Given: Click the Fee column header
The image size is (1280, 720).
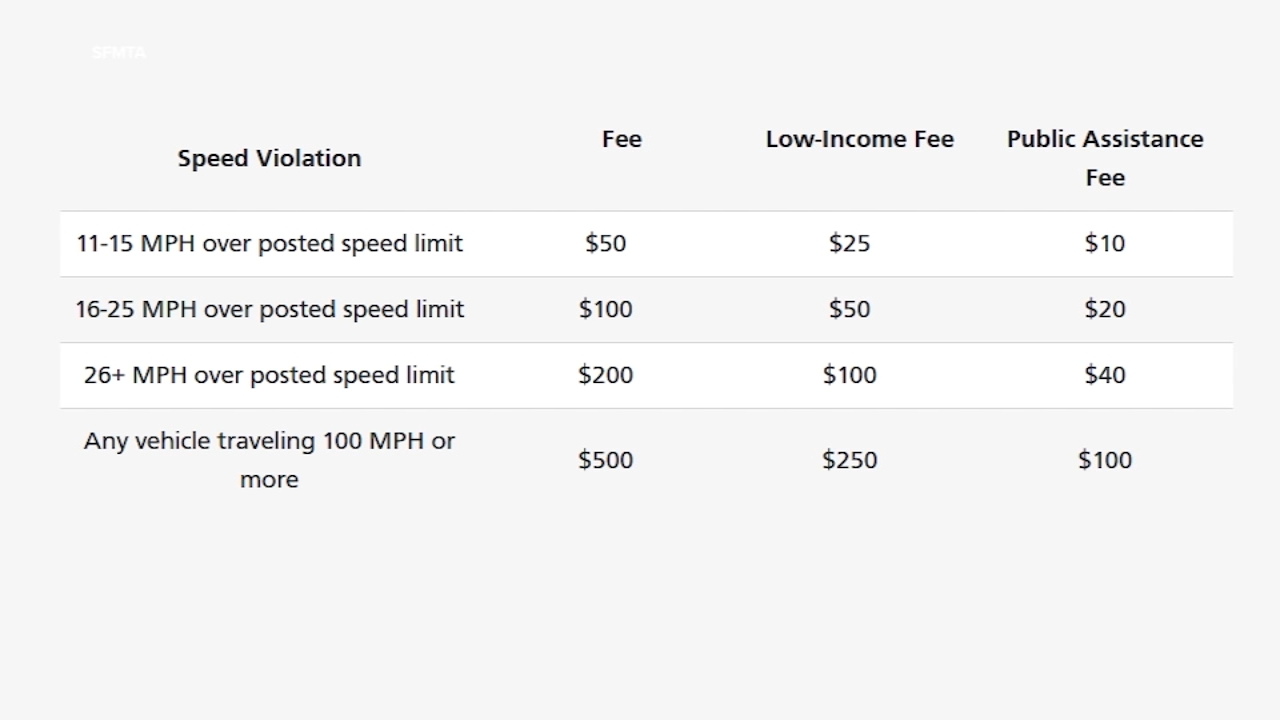Looking at the screenshot, I should click(621, 139).
